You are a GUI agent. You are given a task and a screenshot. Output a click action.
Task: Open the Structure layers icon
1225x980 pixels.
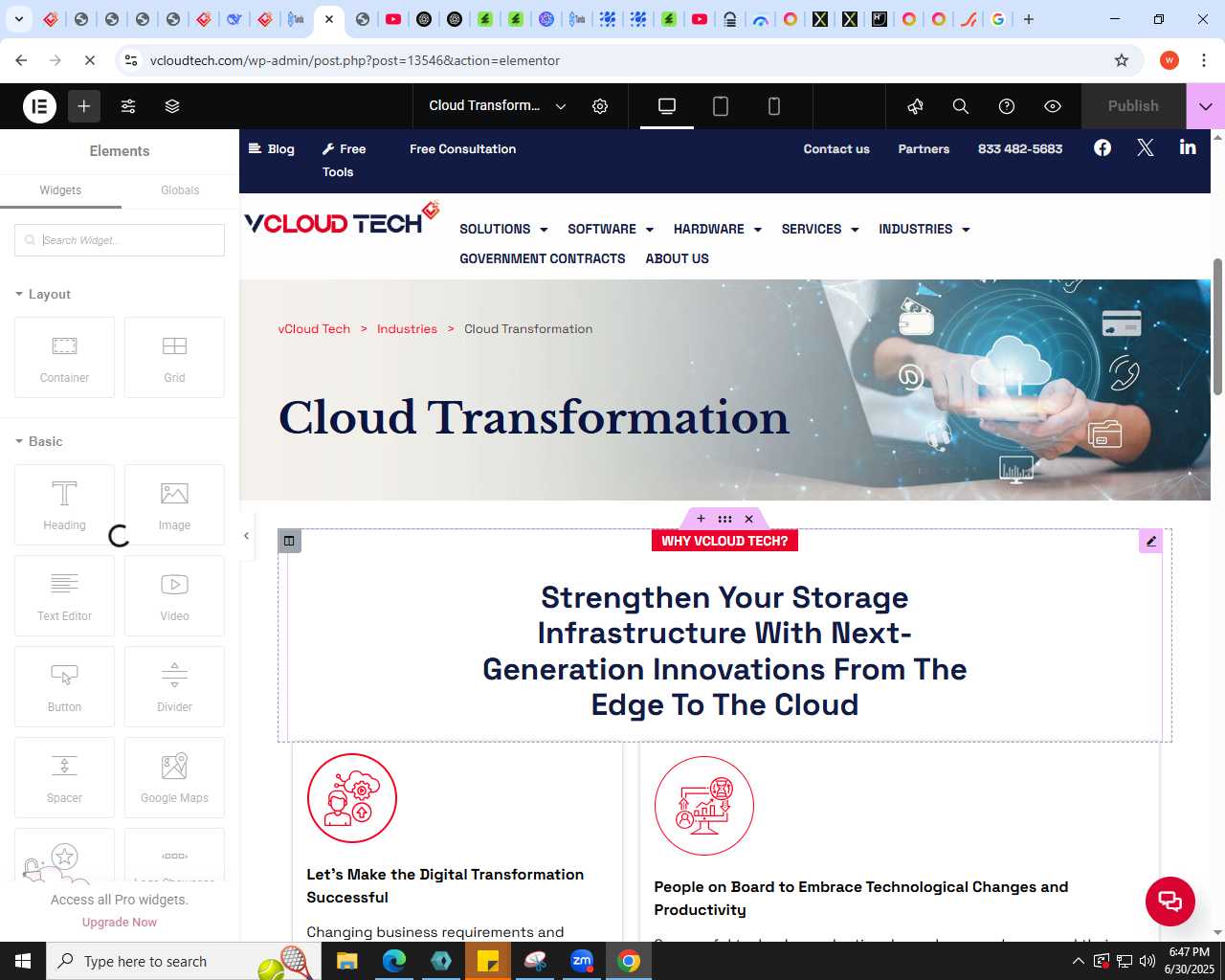tap(172, 106)
